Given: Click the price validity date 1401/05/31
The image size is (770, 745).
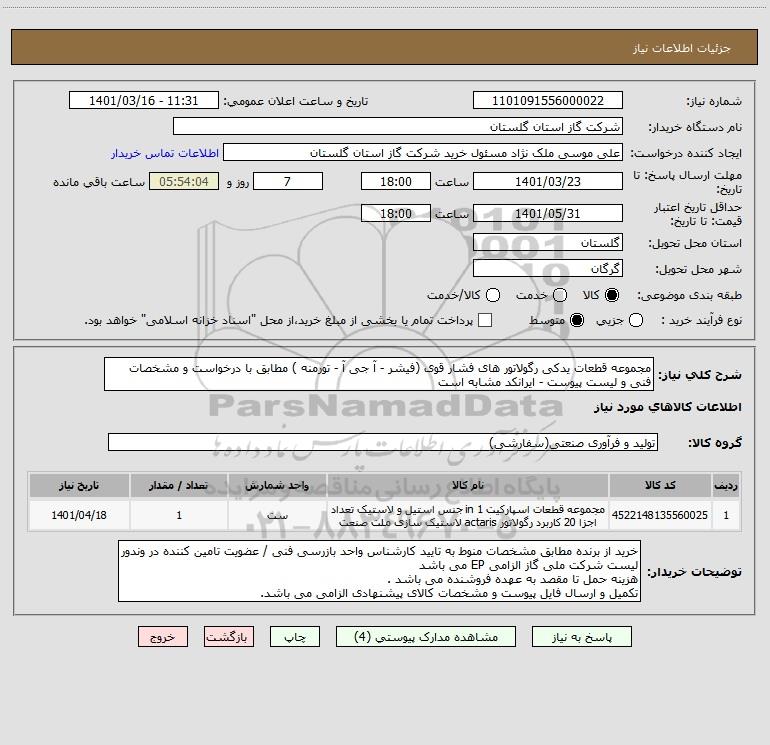Looking at the screenshot, I should [x=548, y=214].
